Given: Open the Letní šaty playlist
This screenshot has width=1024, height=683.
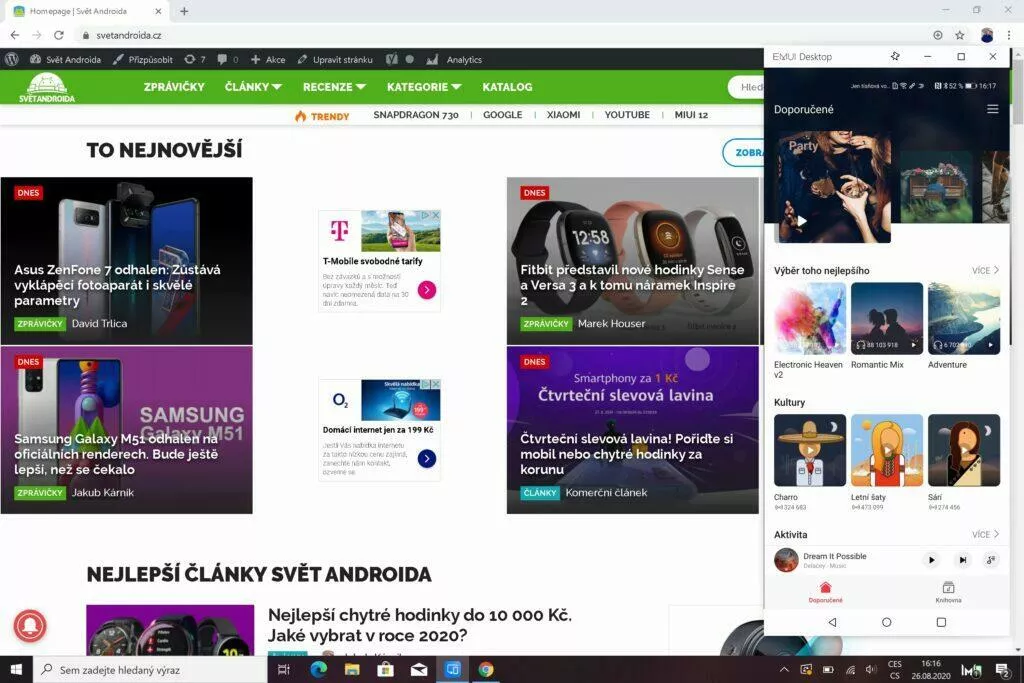Looking at the screenshot, I should point(887,451).
